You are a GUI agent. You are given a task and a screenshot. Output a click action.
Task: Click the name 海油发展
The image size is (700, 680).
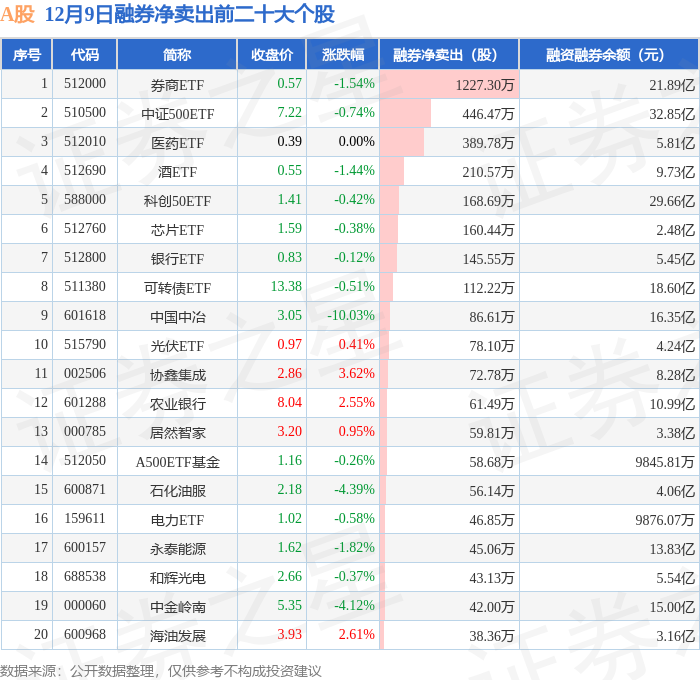click(x=178, y=636)
